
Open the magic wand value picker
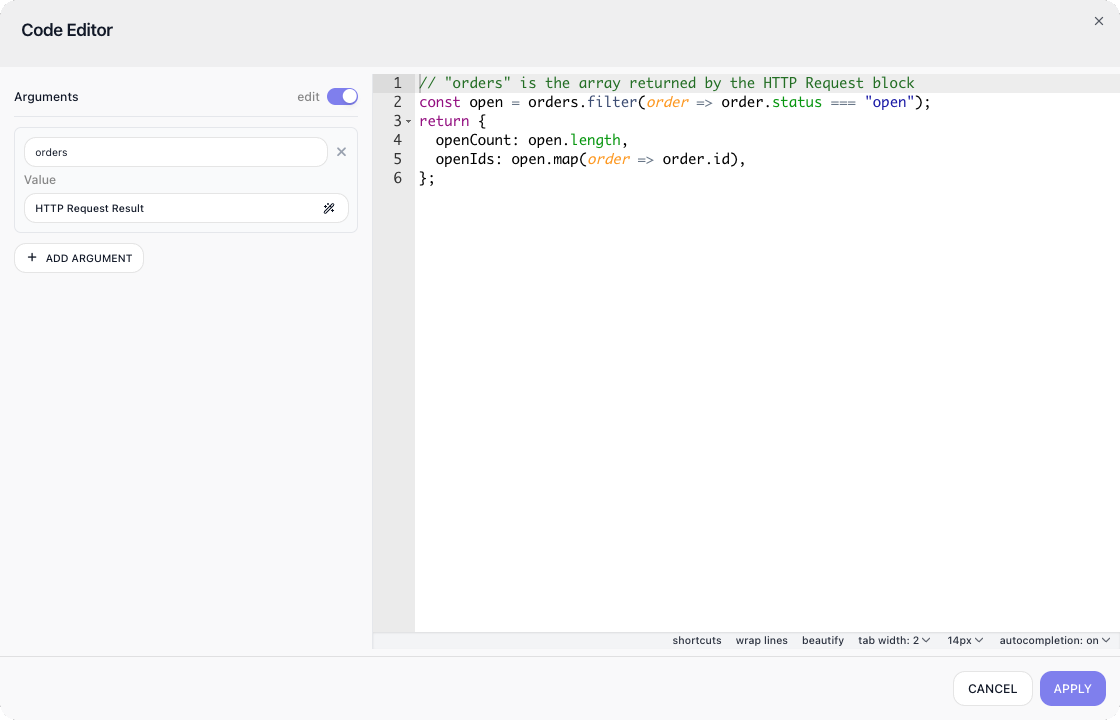point(329,209)
